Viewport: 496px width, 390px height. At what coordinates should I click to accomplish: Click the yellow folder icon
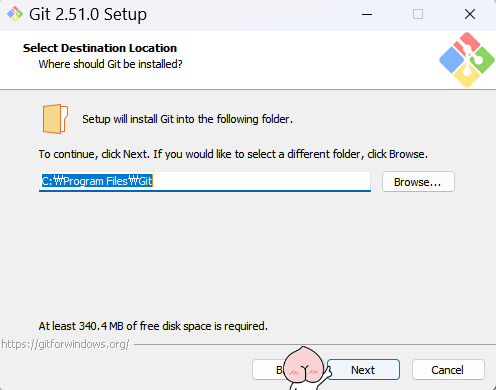point(55,119)
